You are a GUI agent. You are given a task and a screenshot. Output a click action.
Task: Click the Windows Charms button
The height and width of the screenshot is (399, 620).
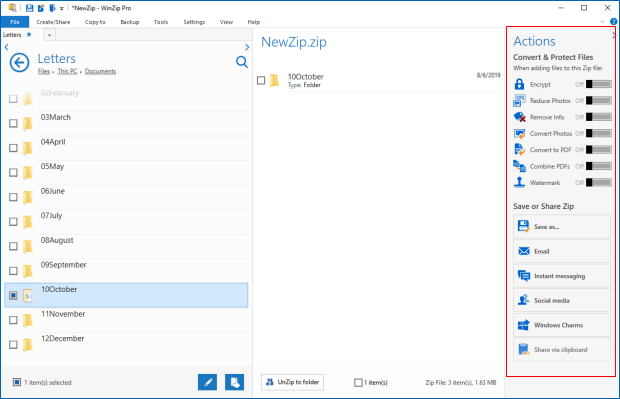[x=562, y=325]
